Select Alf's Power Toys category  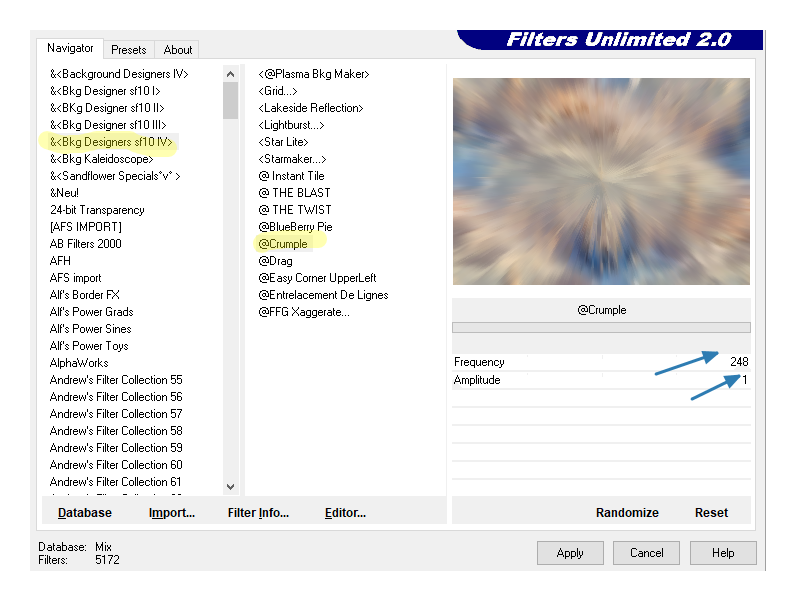pyautogui.click(x=89, y=346)
